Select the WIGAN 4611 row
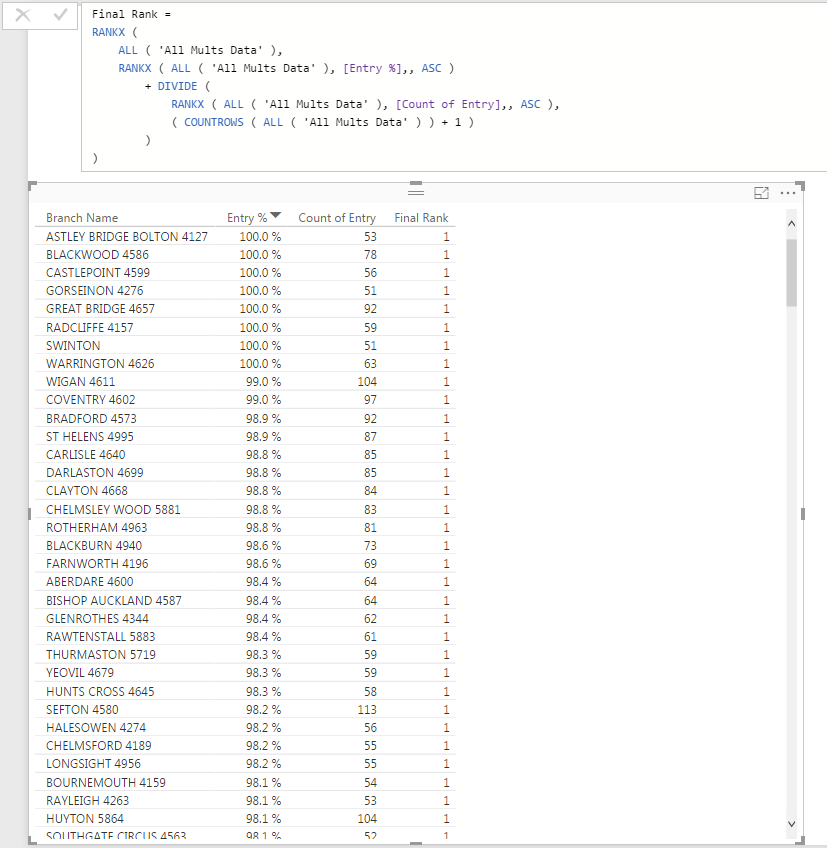 [x=245, y=382]
